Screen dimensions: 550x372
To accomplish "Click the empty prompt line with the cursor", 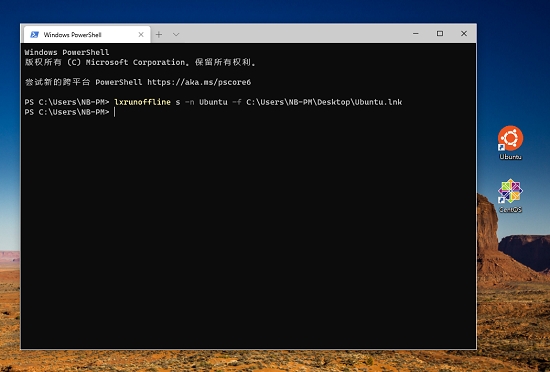I will pyautogui.click(x=70, y=112).
